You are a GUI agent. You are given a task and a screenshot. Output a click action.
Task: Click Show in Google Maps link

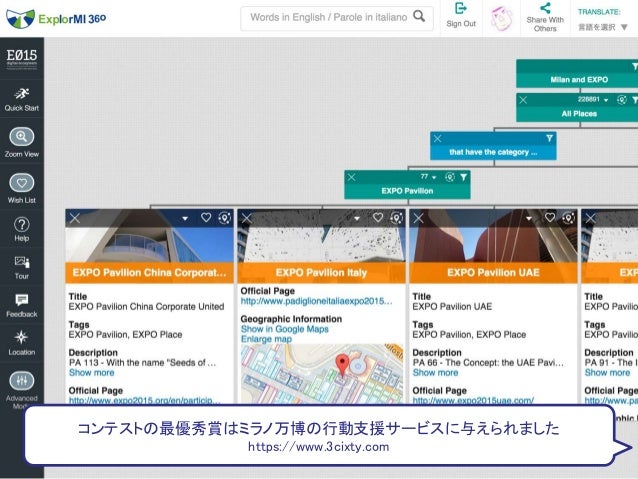click(x=284, y=329)
